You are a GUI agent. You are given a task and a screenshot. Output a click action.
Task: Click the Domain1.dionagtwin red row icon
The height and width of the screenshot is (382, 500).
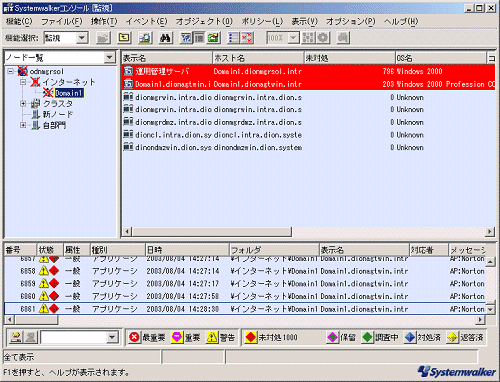(128, 84)
